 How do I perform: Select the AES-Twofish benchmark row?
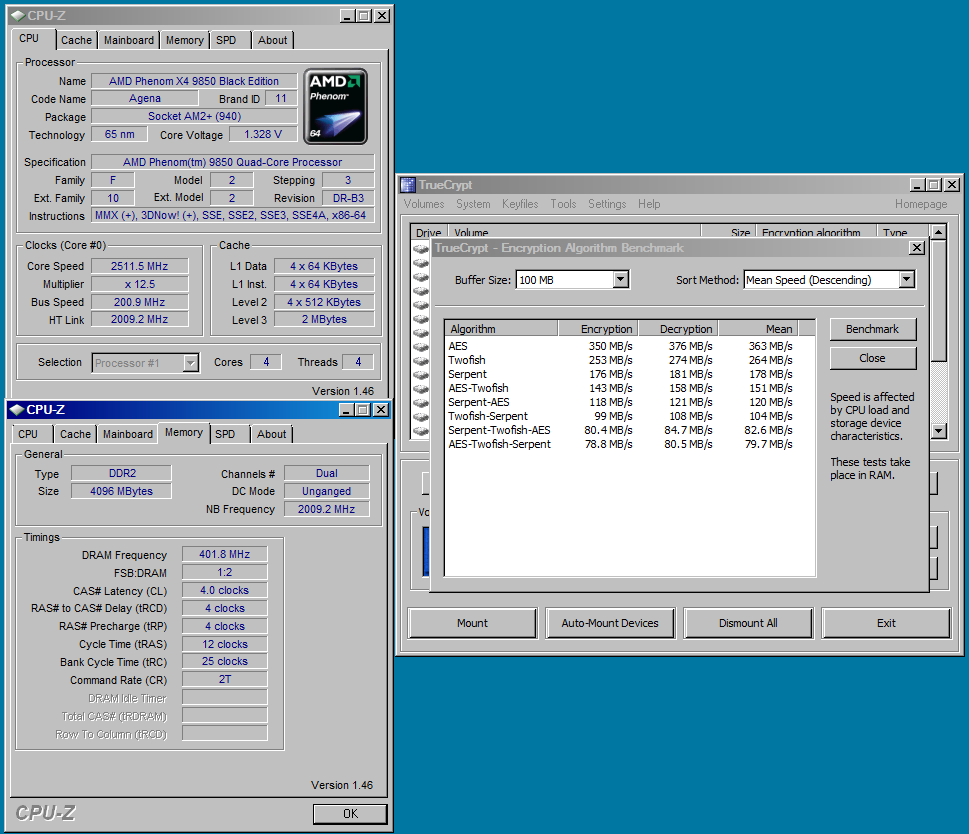(620, 388)
